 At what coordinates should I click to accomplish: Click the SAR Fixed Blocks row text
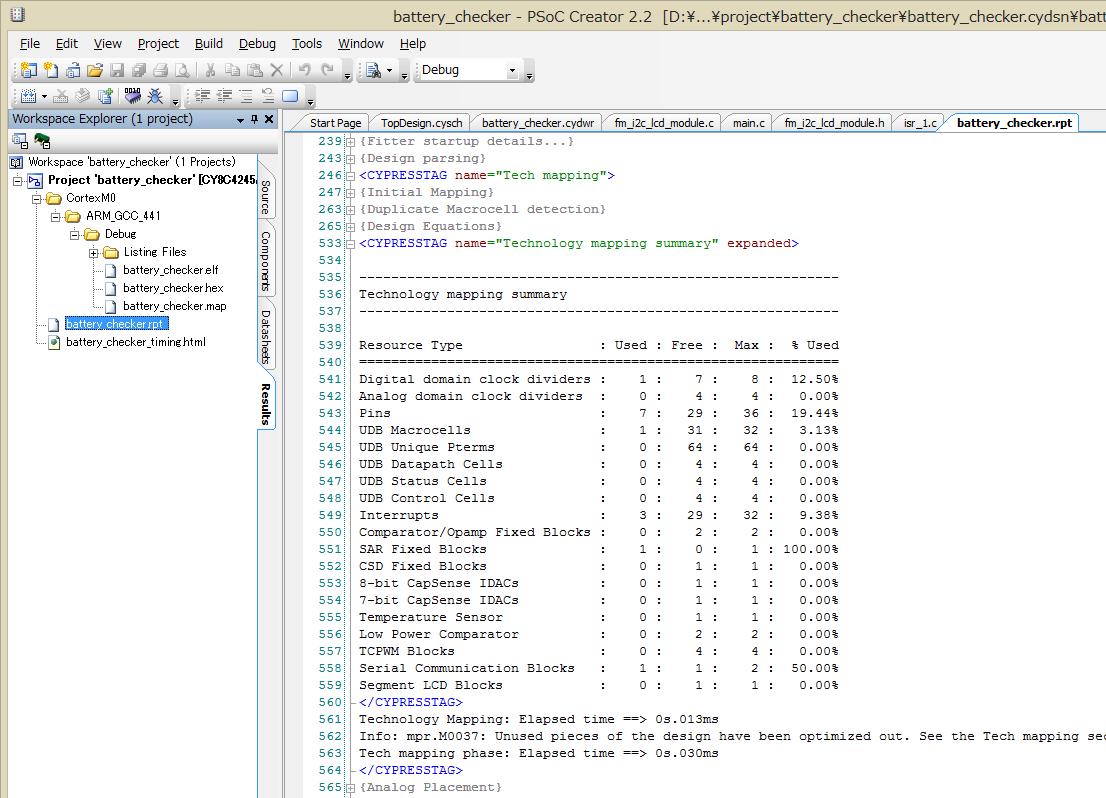click(423, 549)
